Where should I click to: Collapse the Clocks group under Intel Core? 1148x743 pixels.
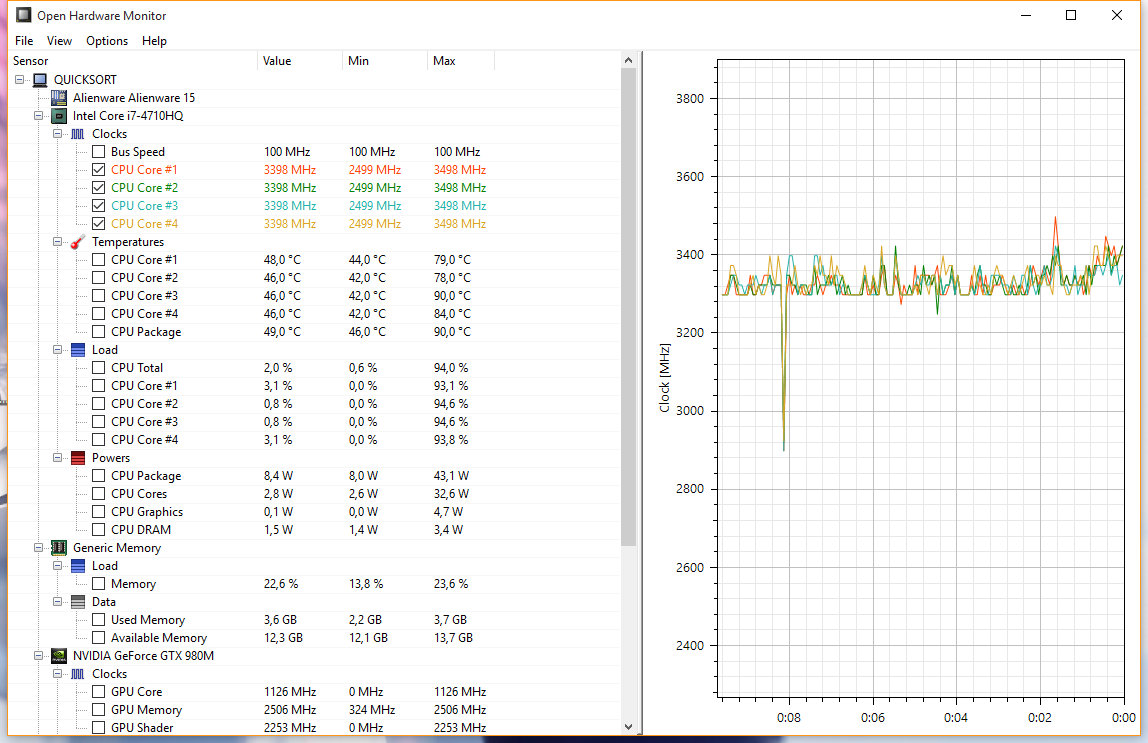[58, 134]
